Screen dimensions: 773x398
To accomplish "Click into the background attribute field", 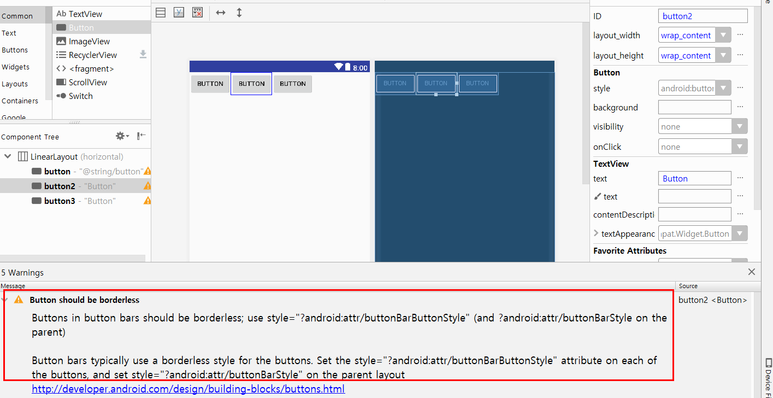I will [695, 107].
